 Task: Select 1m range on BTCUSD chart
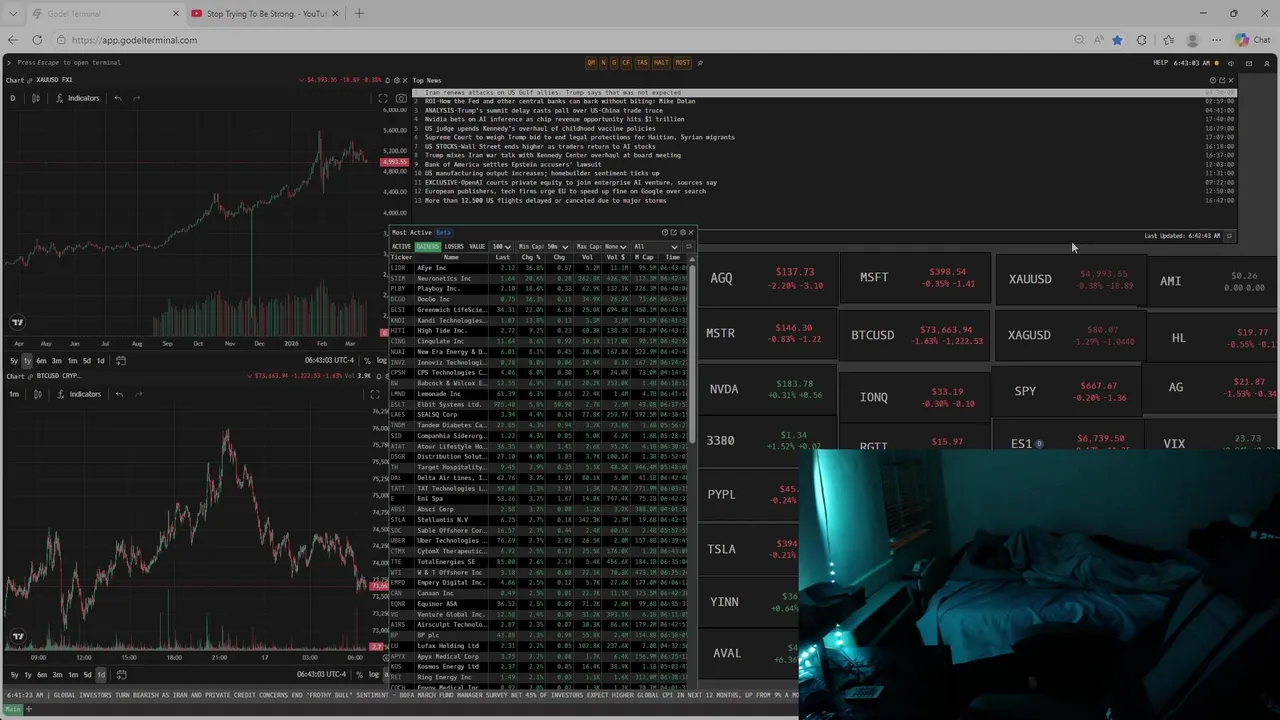(x=73, y=674)
